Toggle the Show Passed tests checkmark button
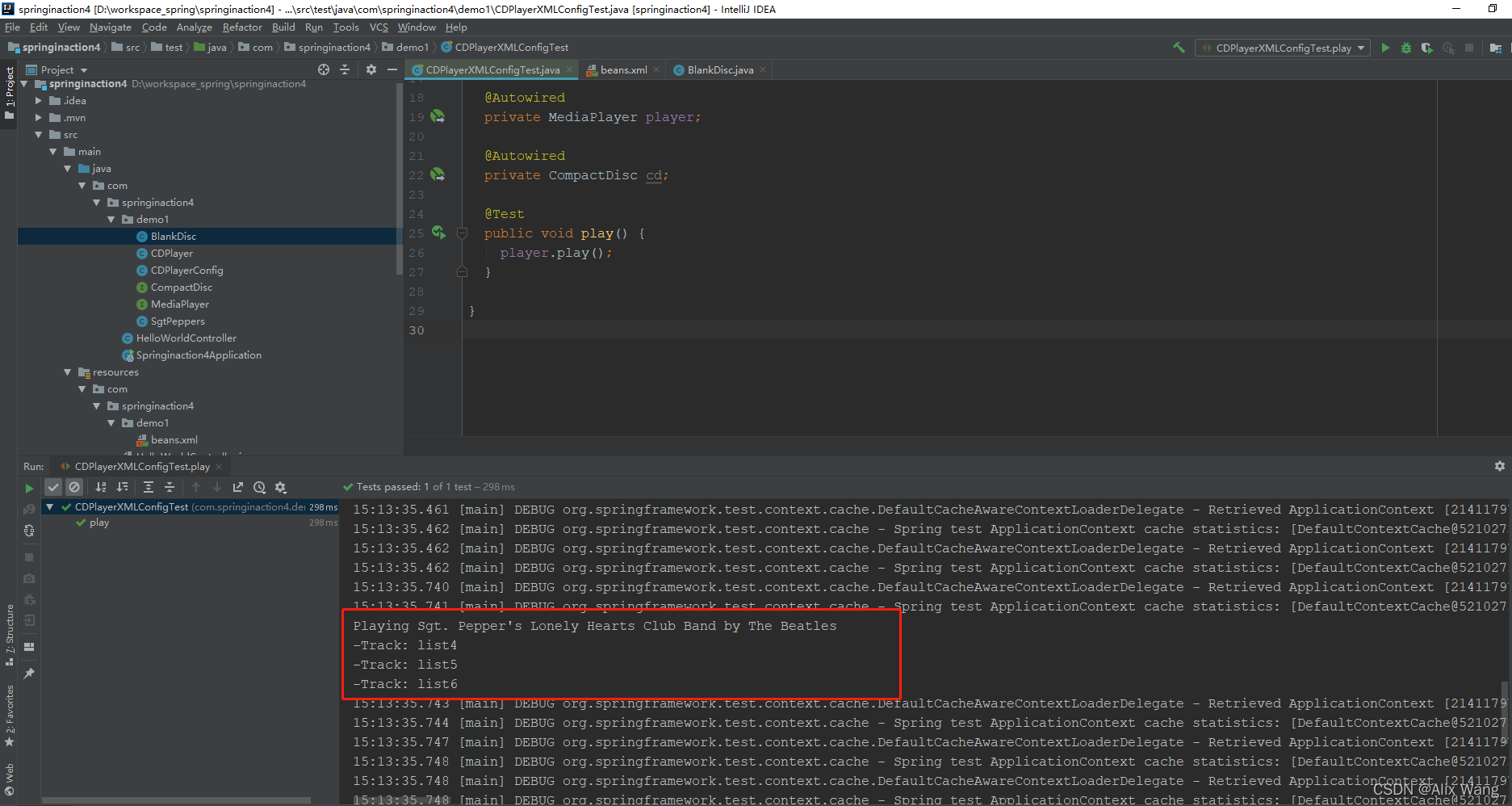Viewport: 1512px width, 806px height. click(x=53, y=487)
